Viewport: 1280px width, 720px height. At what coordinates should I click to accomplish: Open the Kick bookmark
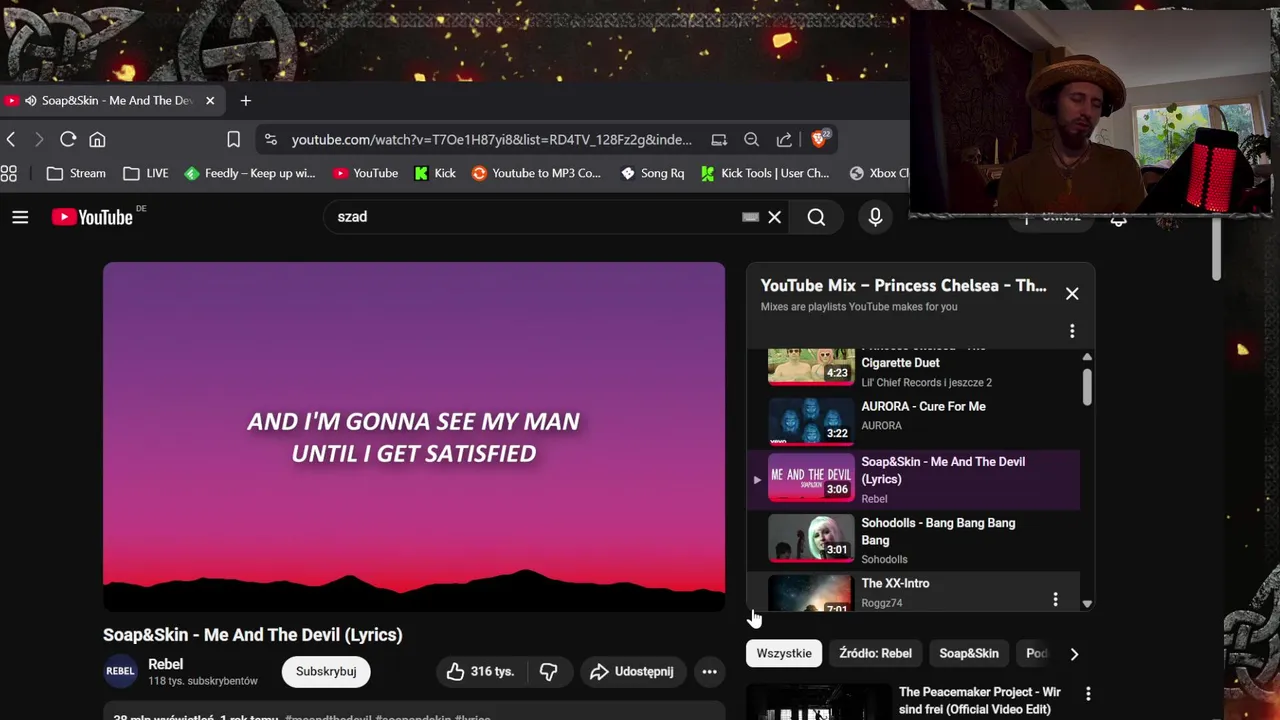tap(435, 173)
